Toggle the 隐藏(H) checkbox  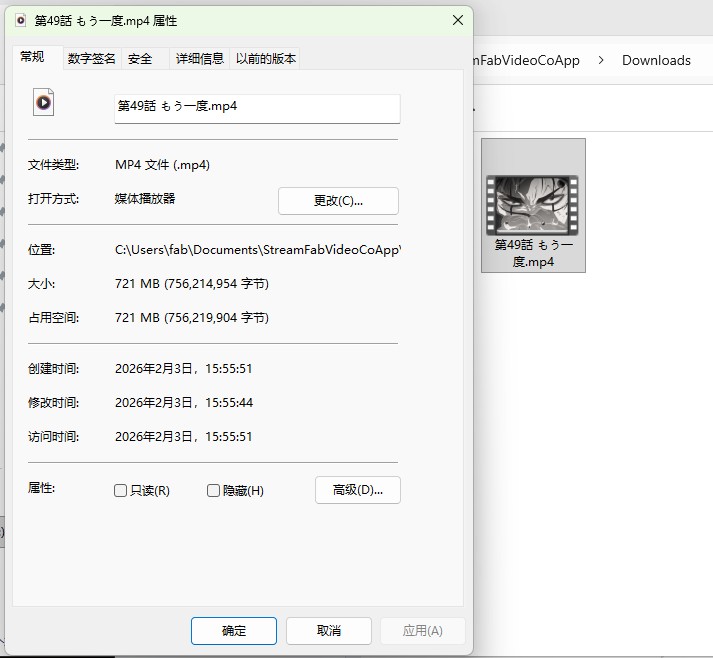pos(213,490)
